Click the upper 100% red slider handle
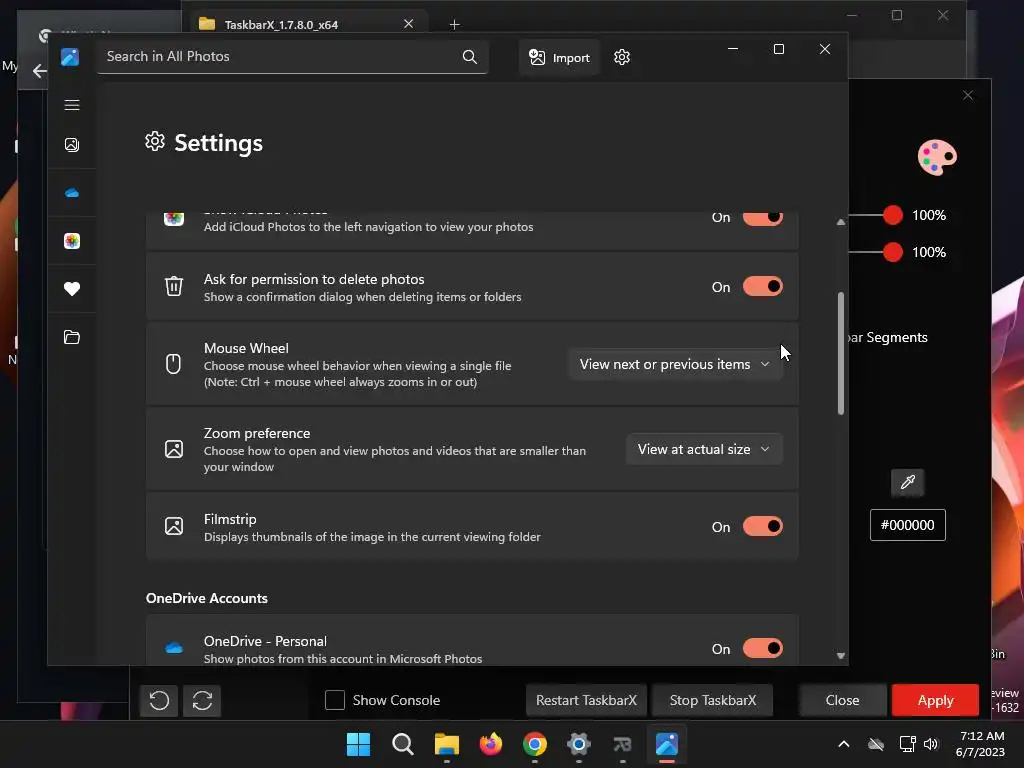Image resolution: width=1024 pixels, height=768 pixels. coord(893,215)
